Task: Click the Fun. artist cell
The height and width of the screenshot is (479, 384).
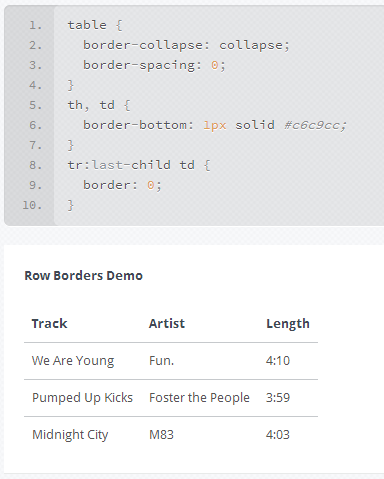Action: (161, 361)
